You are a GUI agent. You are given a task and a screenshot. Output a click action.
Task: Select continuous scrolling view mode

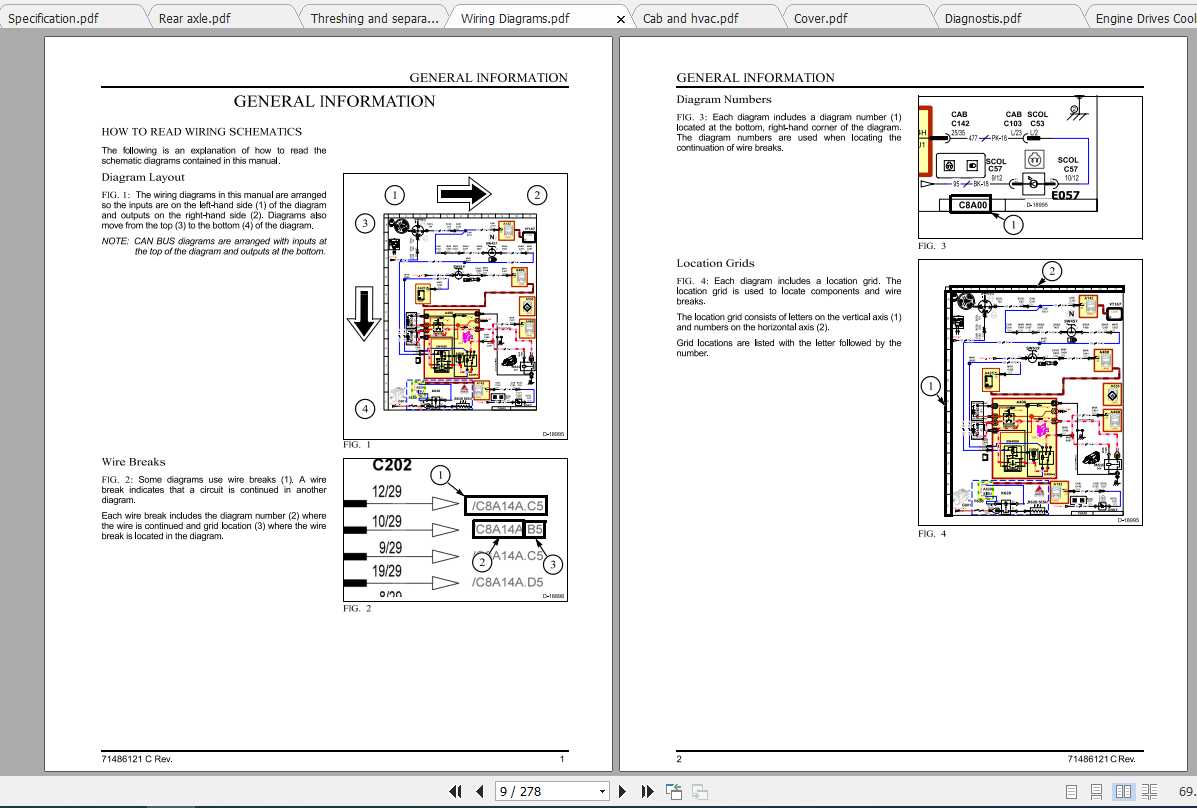click(1096, 791)
